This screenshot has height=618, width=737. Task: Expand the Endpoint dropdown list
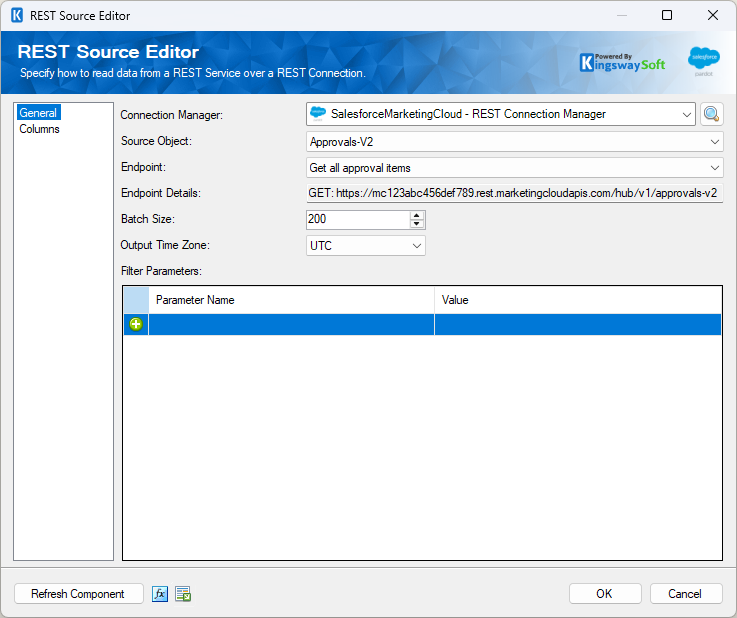click(714, 168)
